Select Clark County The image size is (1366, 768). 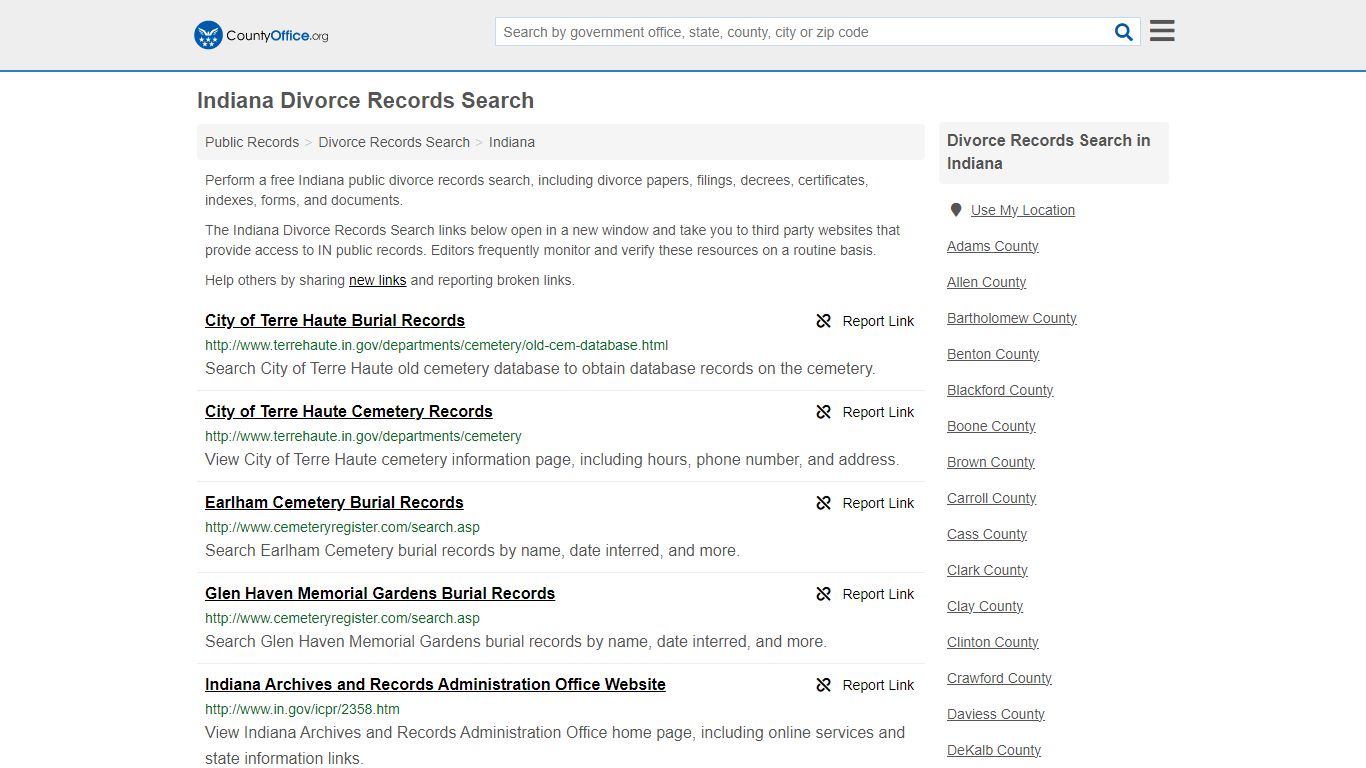click(x=987, y=570)
